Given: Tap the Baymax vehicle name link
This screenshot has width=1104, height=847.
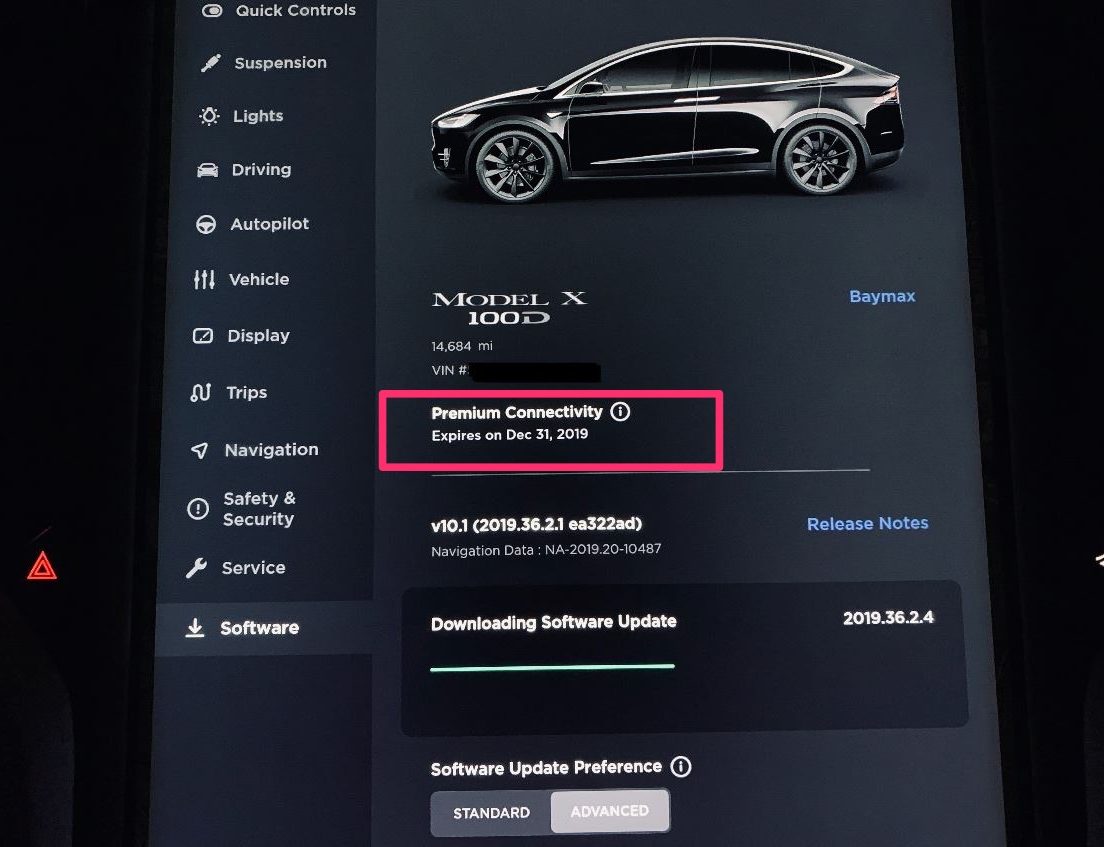Looking at the screenshot, I should tap(882, 296).
